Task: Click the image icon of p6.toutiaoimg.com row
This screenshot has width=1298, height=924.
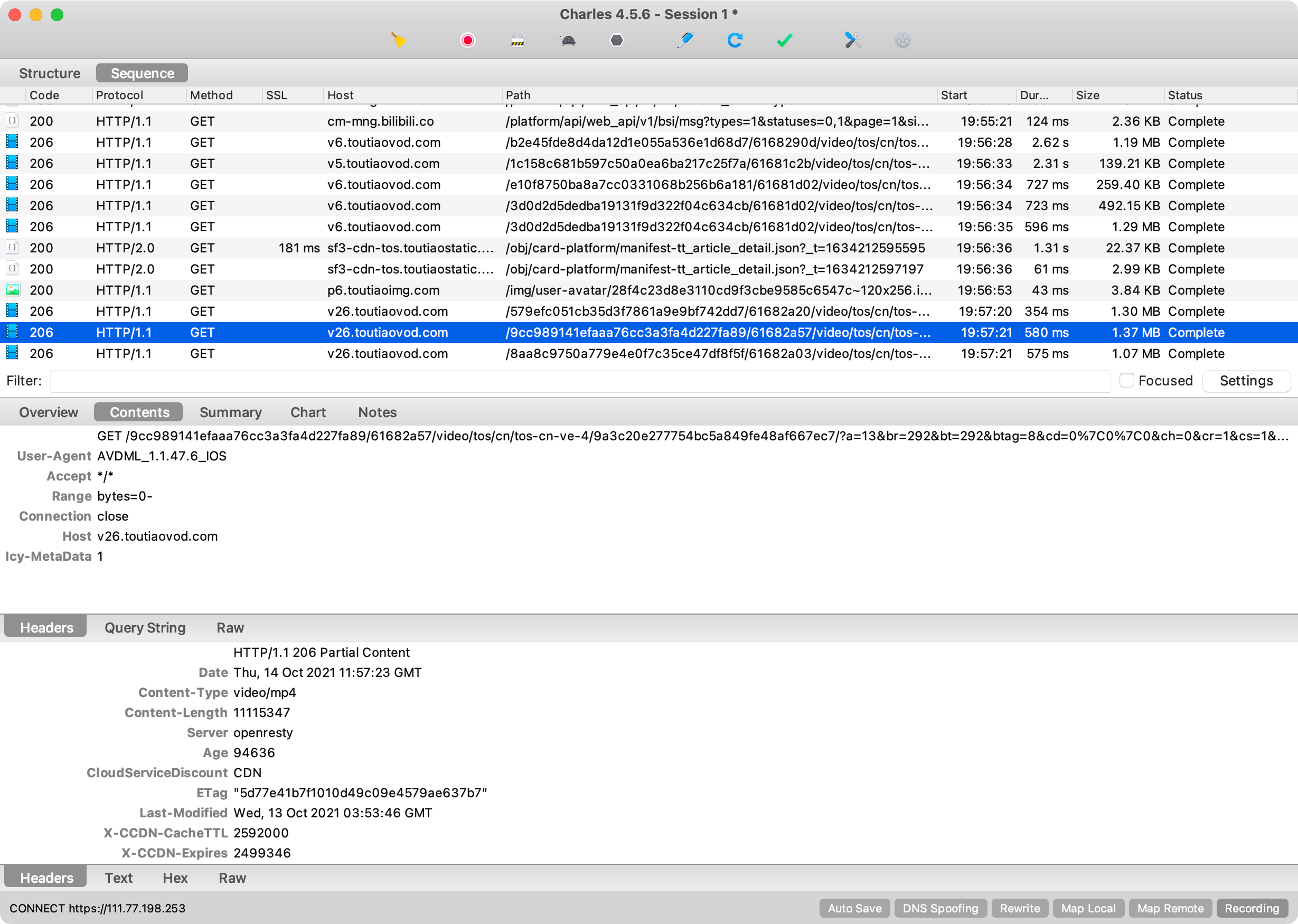Action: pos(12,290)
